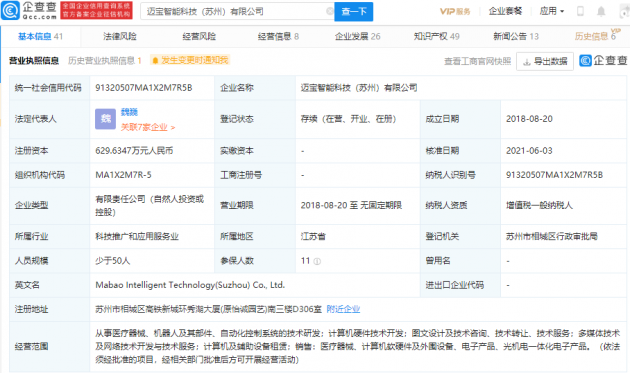Click the 查一下 search button
Viewport: 630px width, 373px height.
pyautogui.click(x=354, y=12)
